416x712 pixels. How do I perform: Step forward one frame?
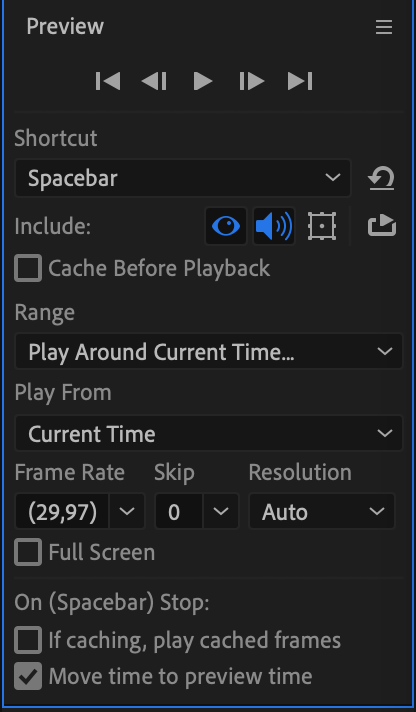tap(252, 81)
